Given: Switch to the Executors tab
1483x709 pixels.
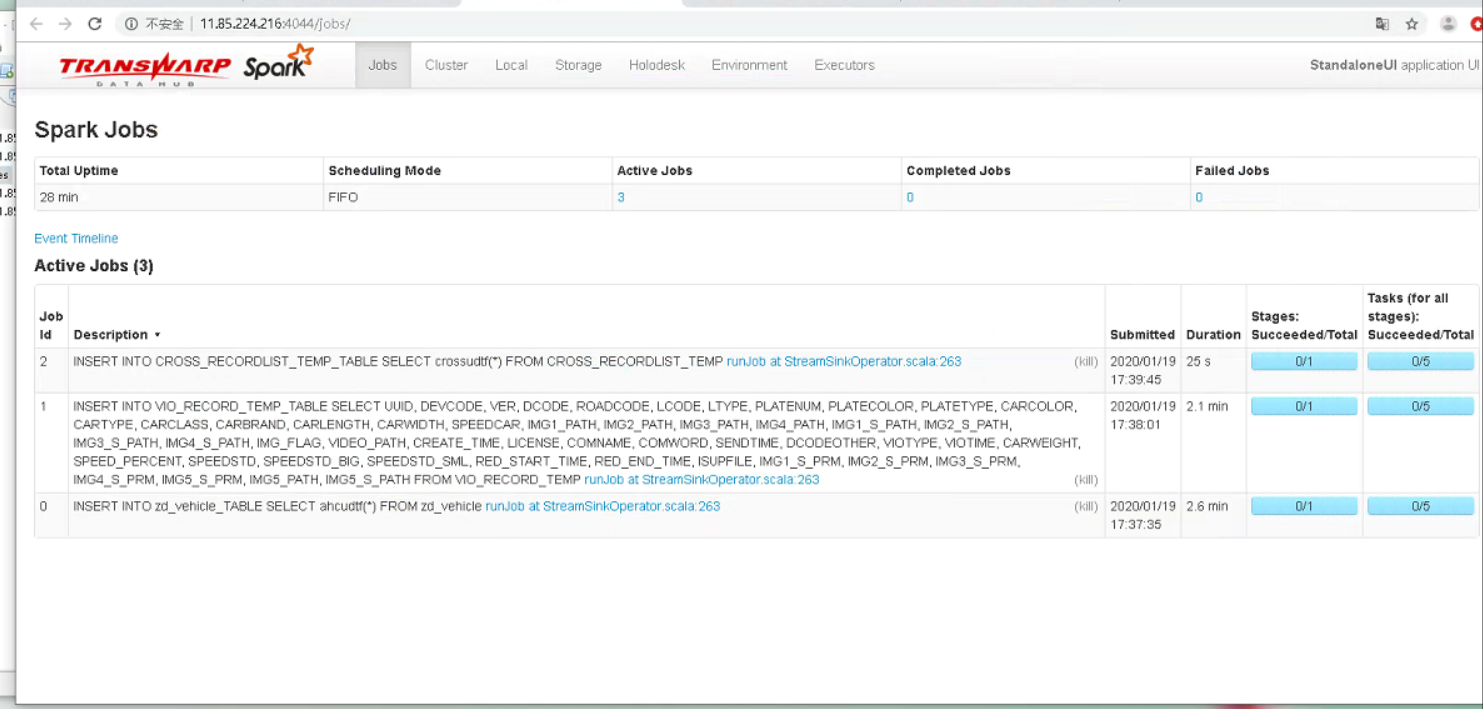Looking at the screenshot, I should [843, 64].
